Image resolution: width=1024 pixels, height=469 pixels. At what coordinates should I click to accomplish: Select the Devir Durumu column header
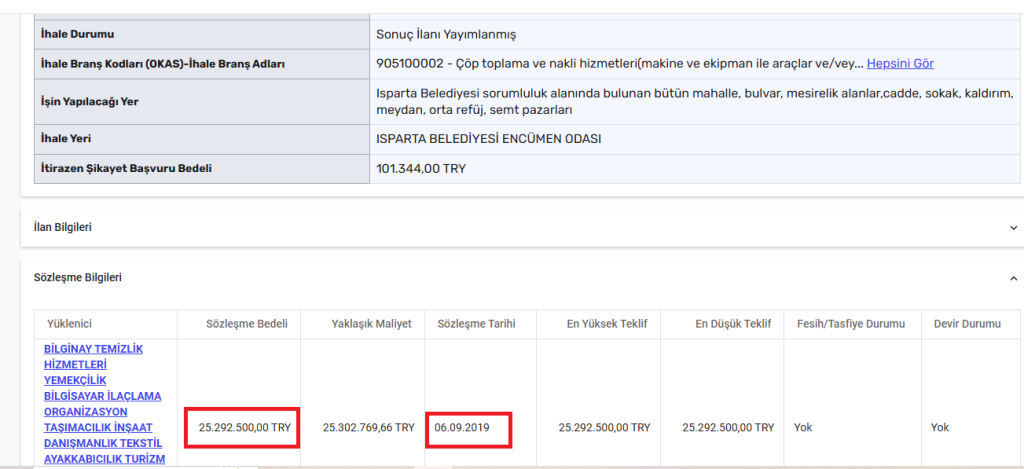coord(967,324)
